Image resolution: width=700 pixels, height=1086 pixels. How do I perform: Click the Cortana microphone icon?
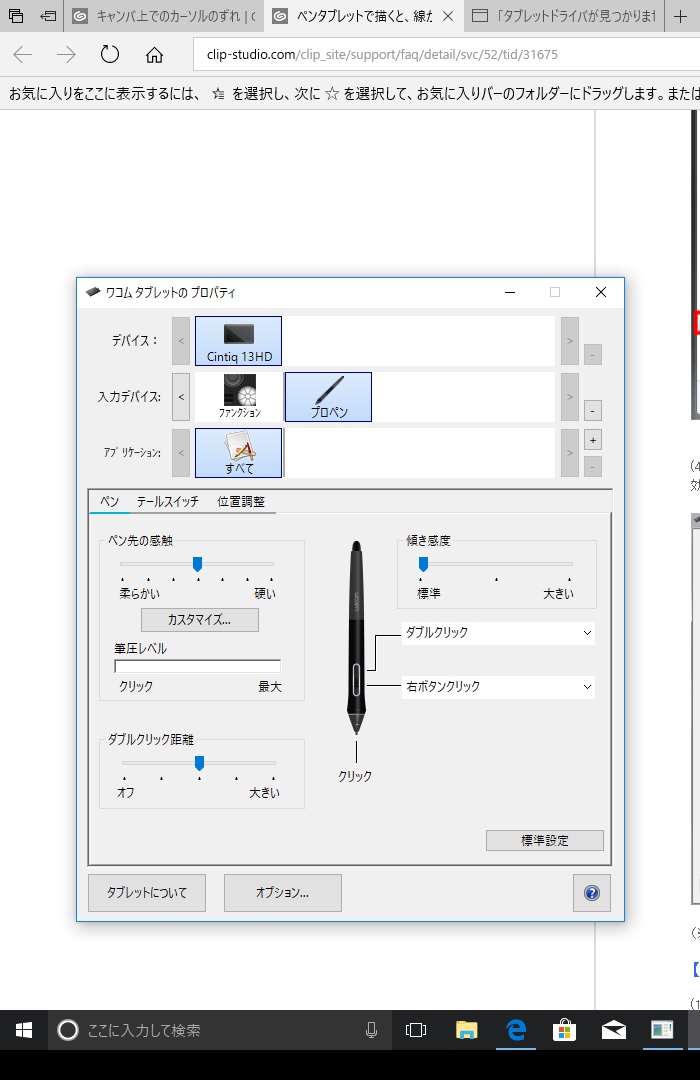point(371,1031)
